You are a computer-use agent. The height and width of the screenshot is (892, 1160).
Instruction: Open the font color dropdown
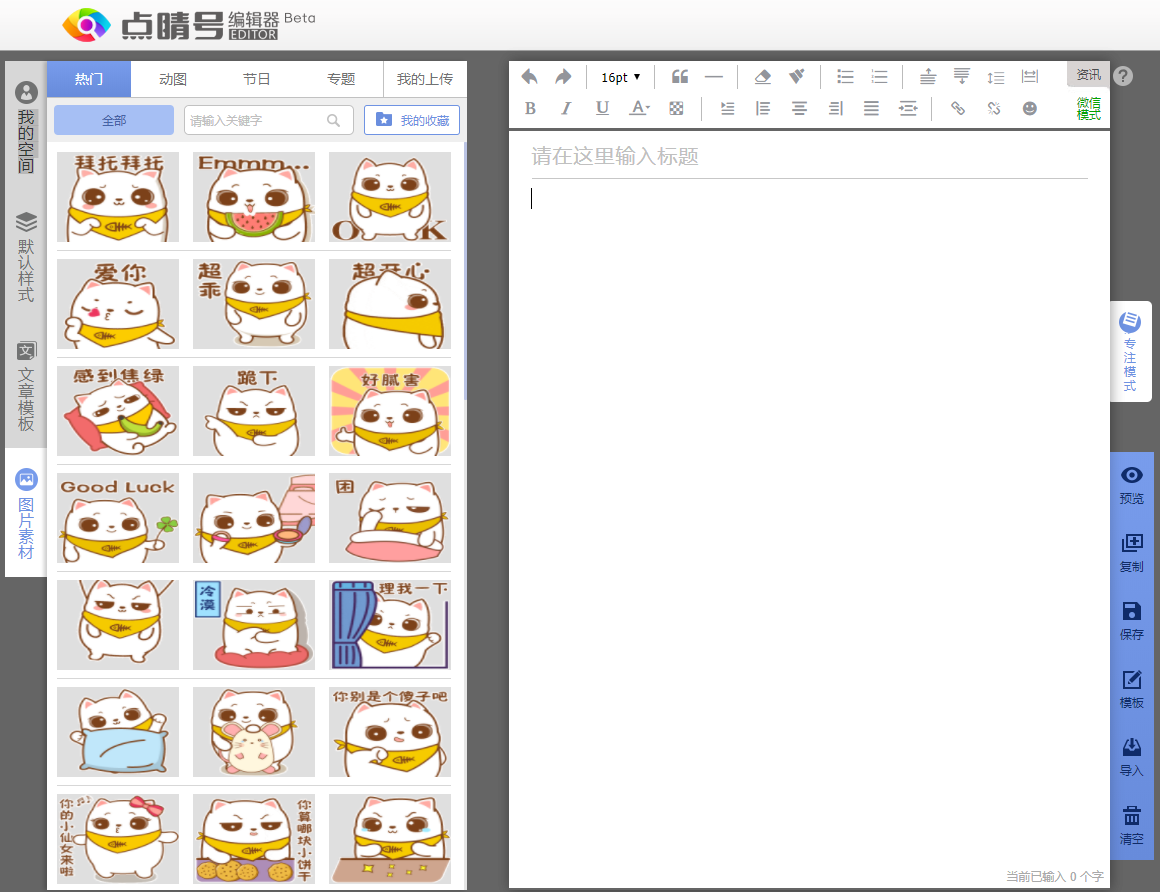coord(639,108)
